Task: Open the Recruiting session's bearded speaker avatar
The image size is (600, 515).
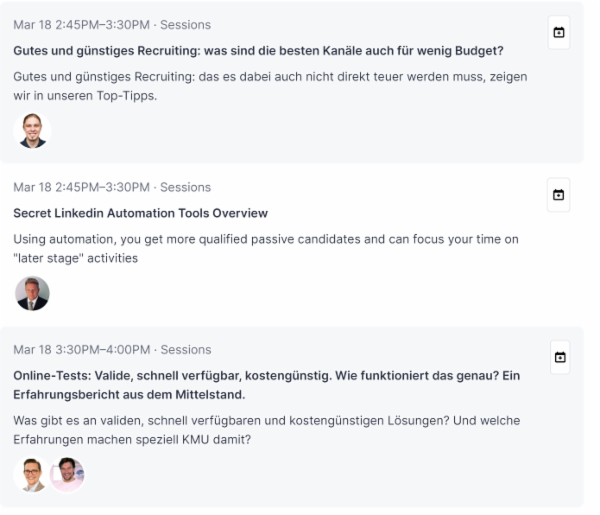Action: click(x=32, y=130)
